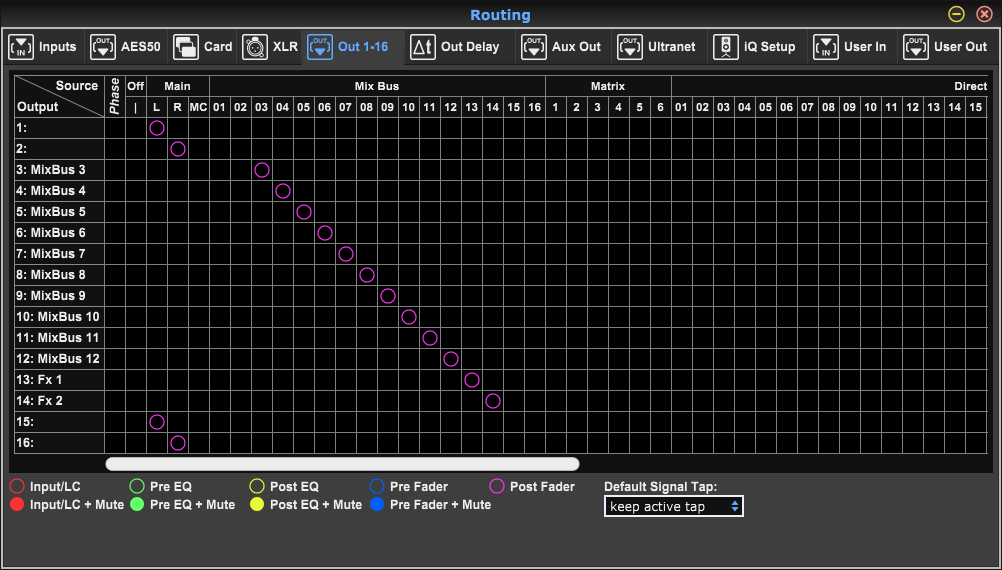Click the AES50 output icon
The width and height of the screenshot is (1002, 570).
coord(102,47)
